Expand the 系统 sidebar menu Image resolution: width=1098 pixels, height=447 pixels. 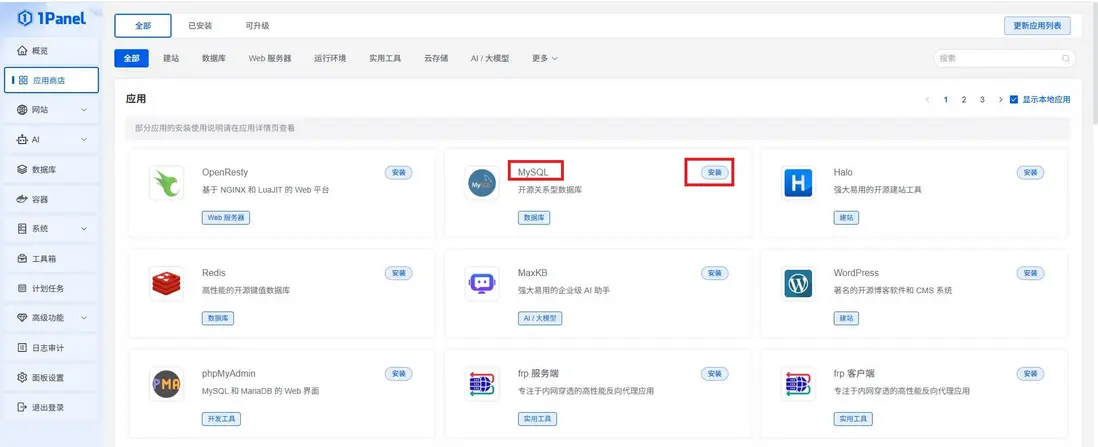pyautogui.click(x=51, y=228)
